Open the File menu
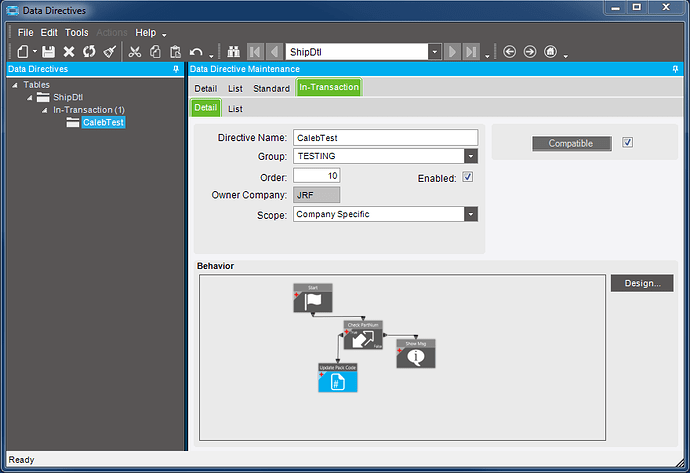690x473 pixels. click(26, 33)
